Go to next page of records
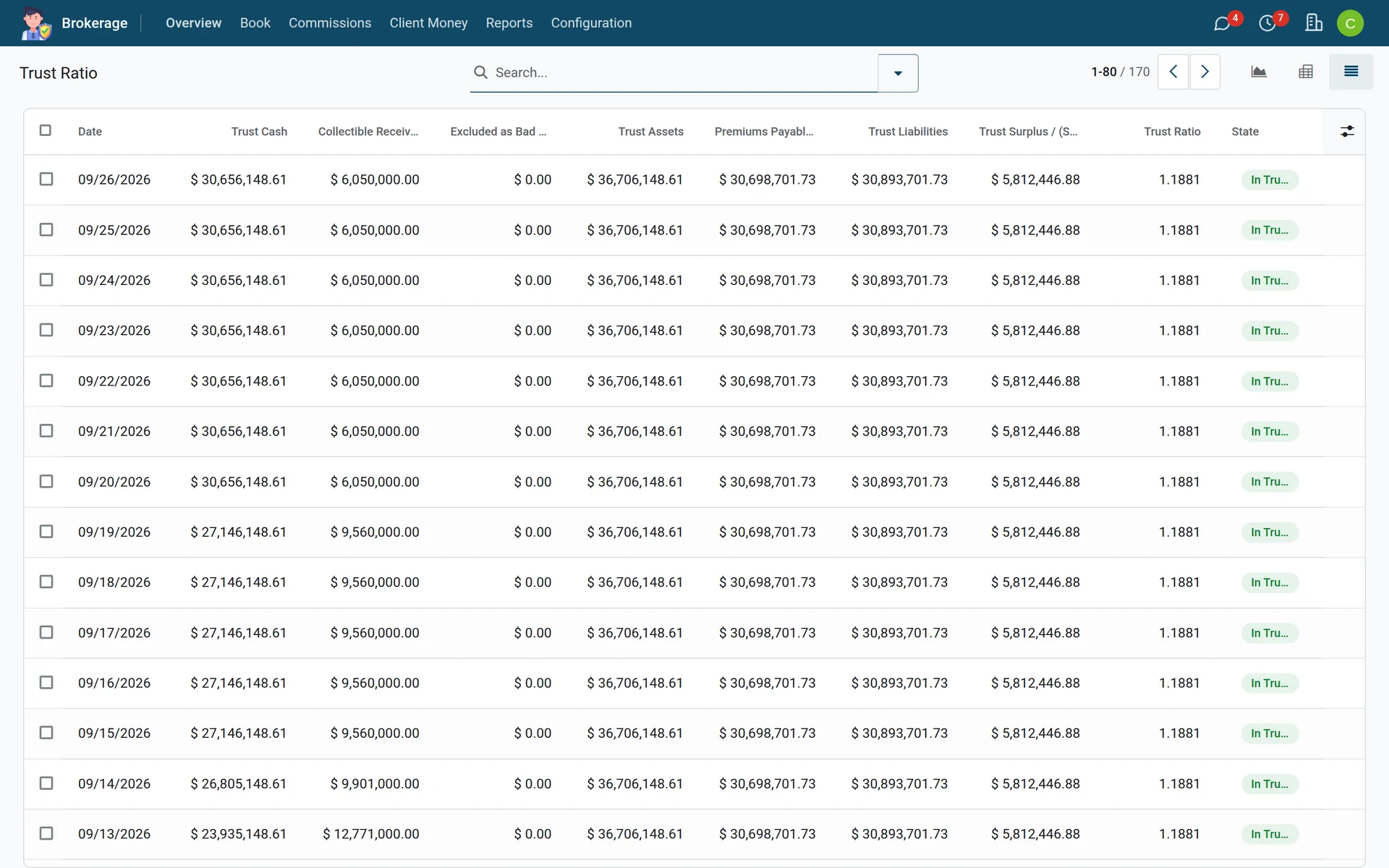Screen dimensions: 1389x868 (1205, 72)
